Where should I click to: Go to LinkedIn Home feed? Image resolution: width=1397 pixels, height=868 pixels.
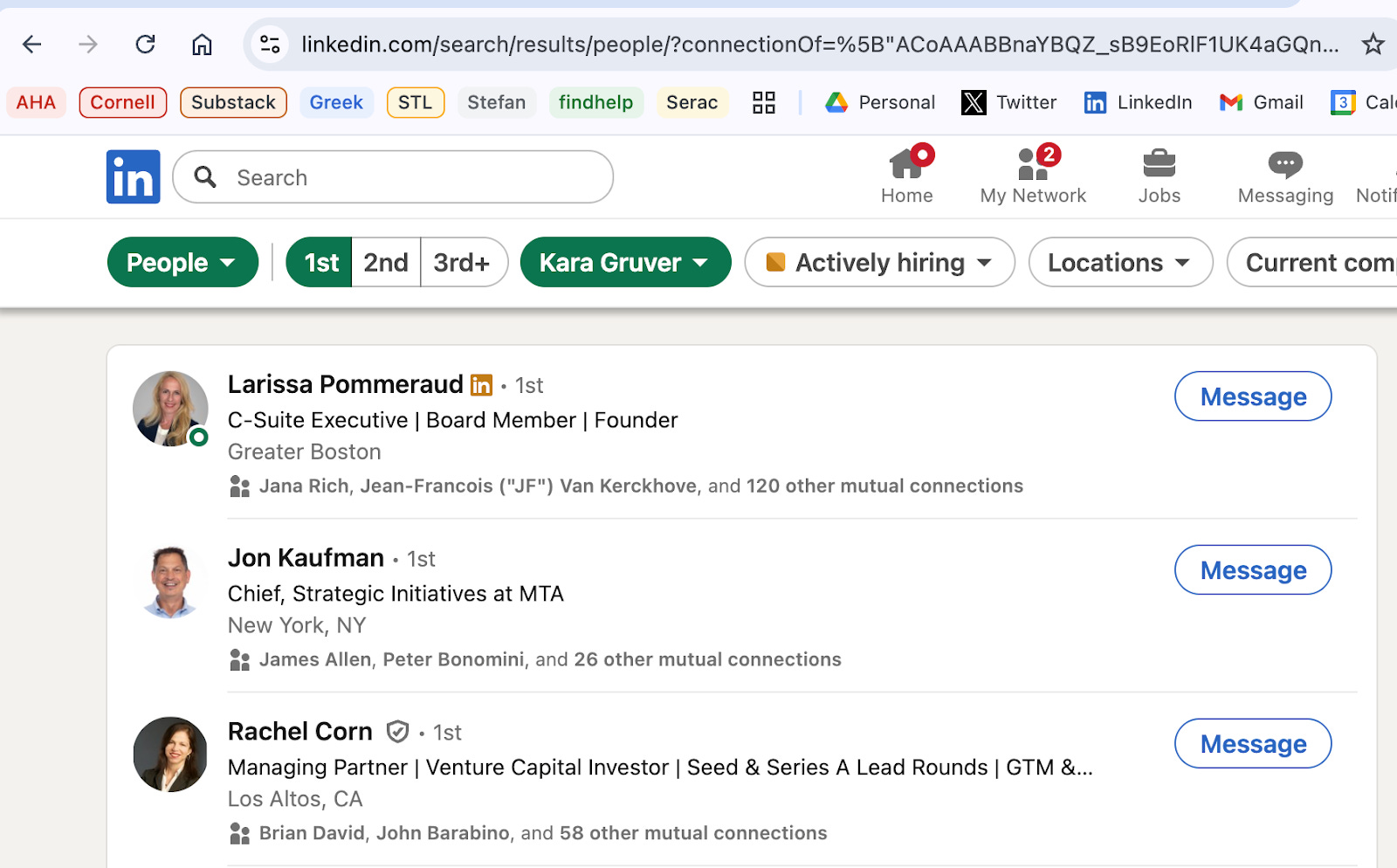pyautogui.click(x=907, y=175)
